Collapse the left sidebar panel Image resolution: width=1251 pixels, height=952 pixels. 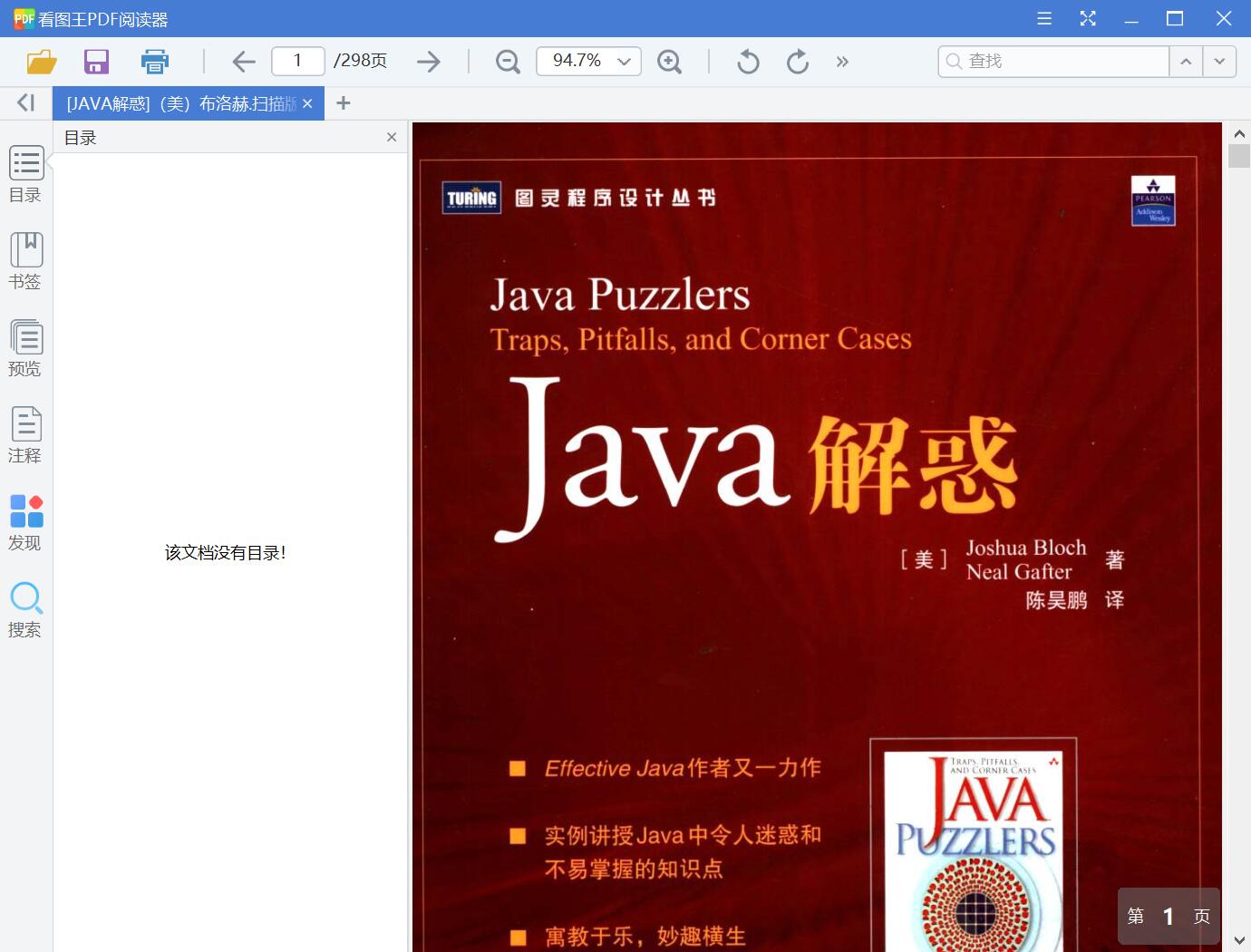pyautogui.click(x=26, y=103)
